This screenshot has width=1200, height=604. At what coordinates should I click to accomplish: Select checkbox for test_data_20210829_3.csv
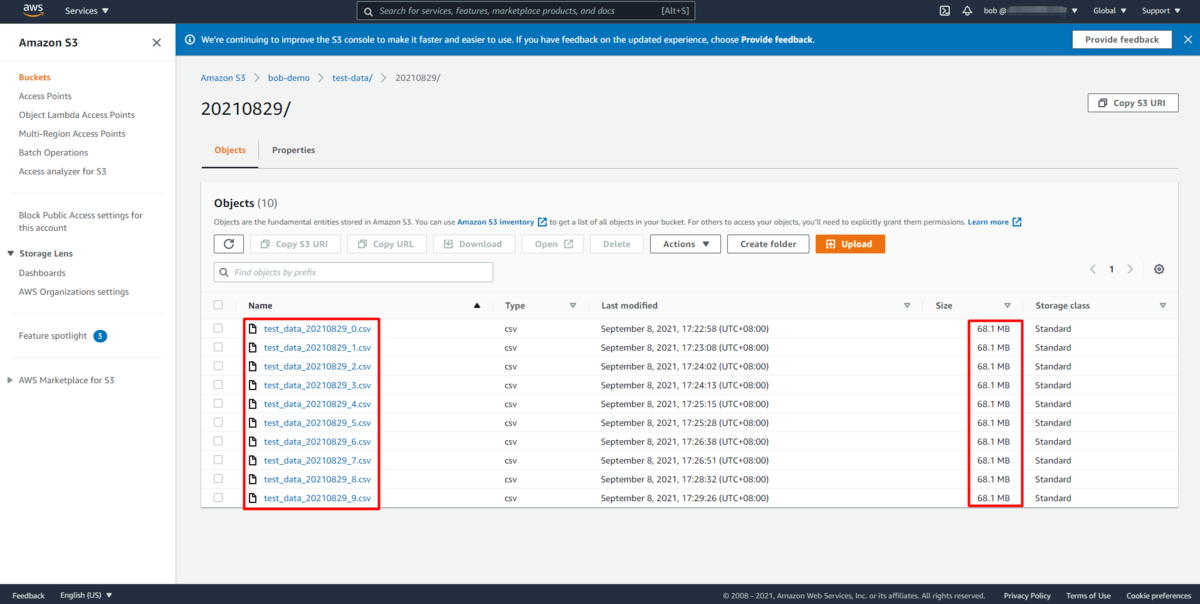click(219, 385)
